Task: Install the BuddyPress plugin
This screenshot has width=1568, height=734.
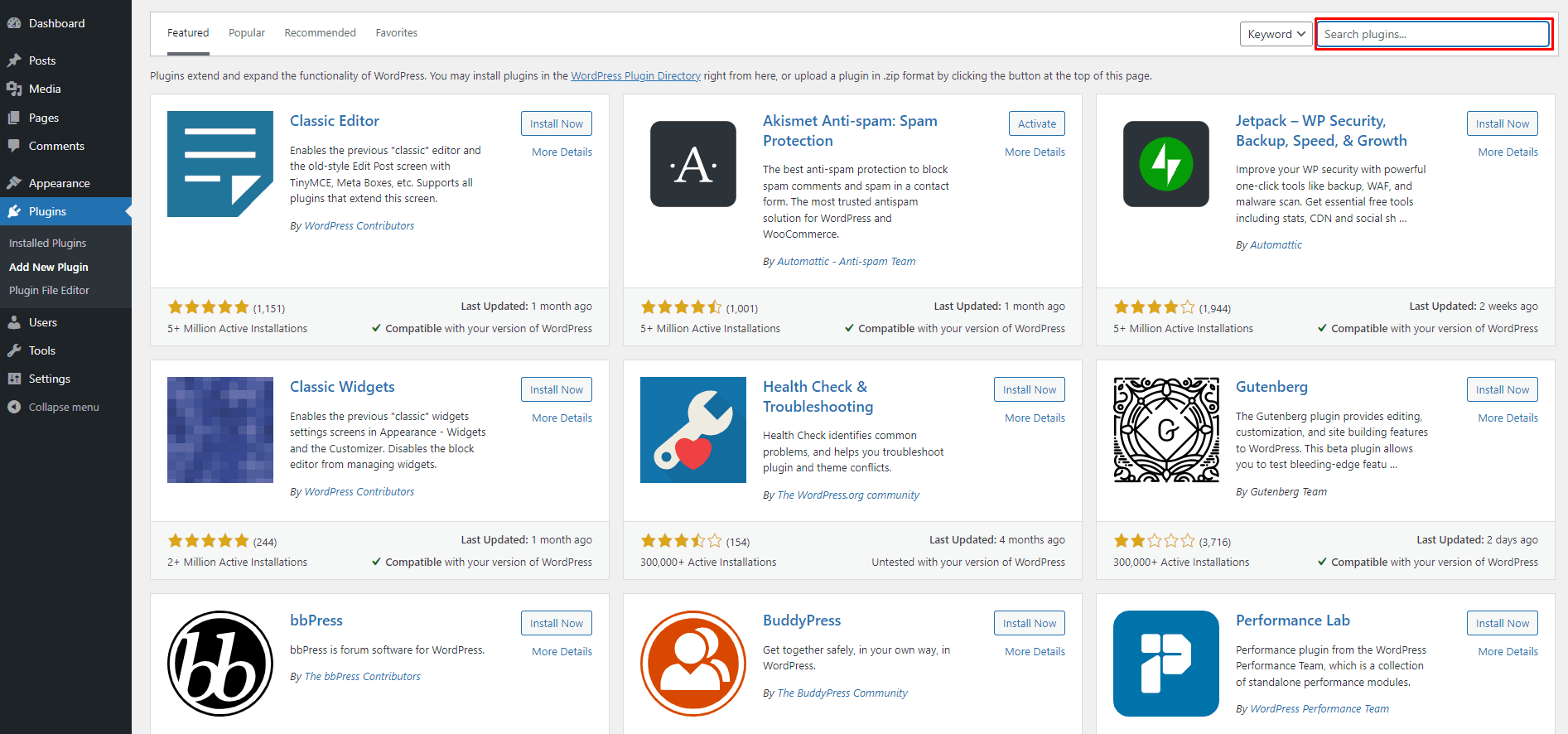Action: point(1030,623)
